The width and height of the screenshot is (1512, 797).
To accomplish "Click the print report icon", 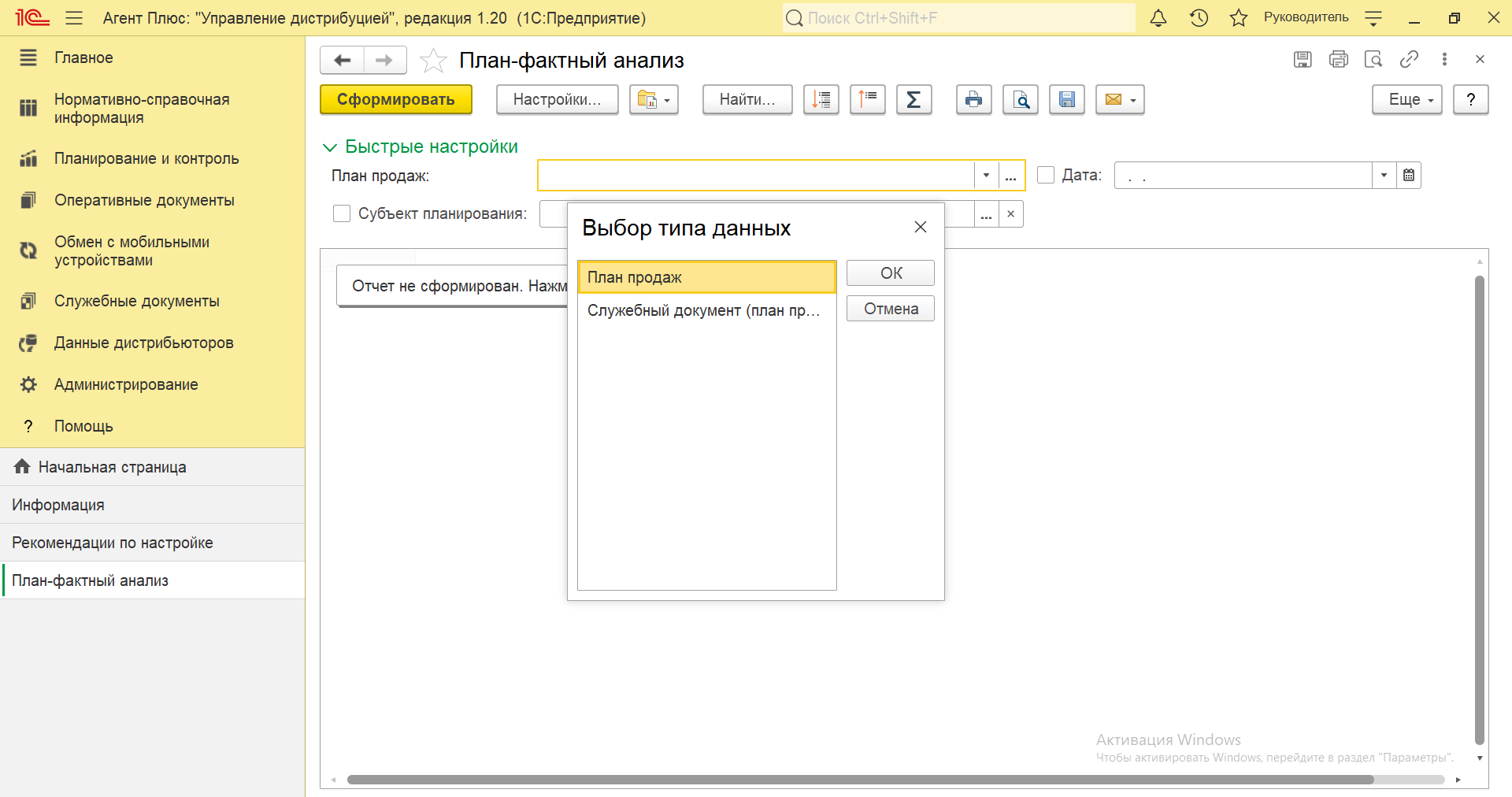I will [973, 100].
